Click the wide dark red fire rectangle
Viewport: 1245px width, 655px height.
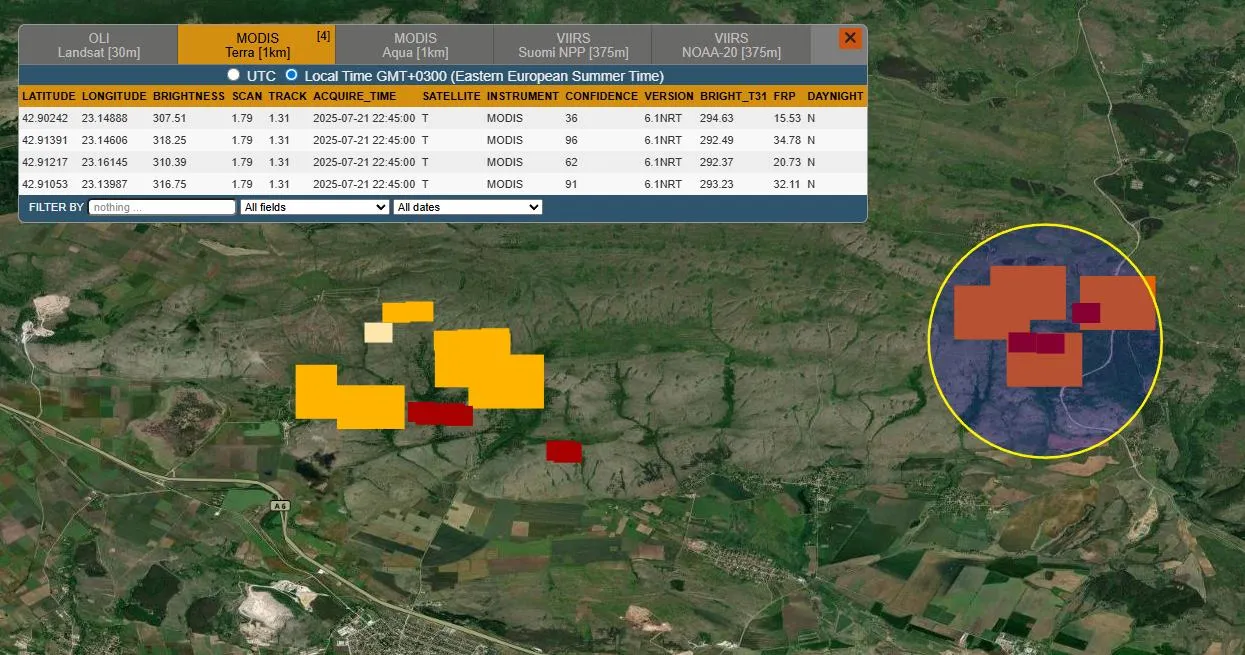coord(440,413)
